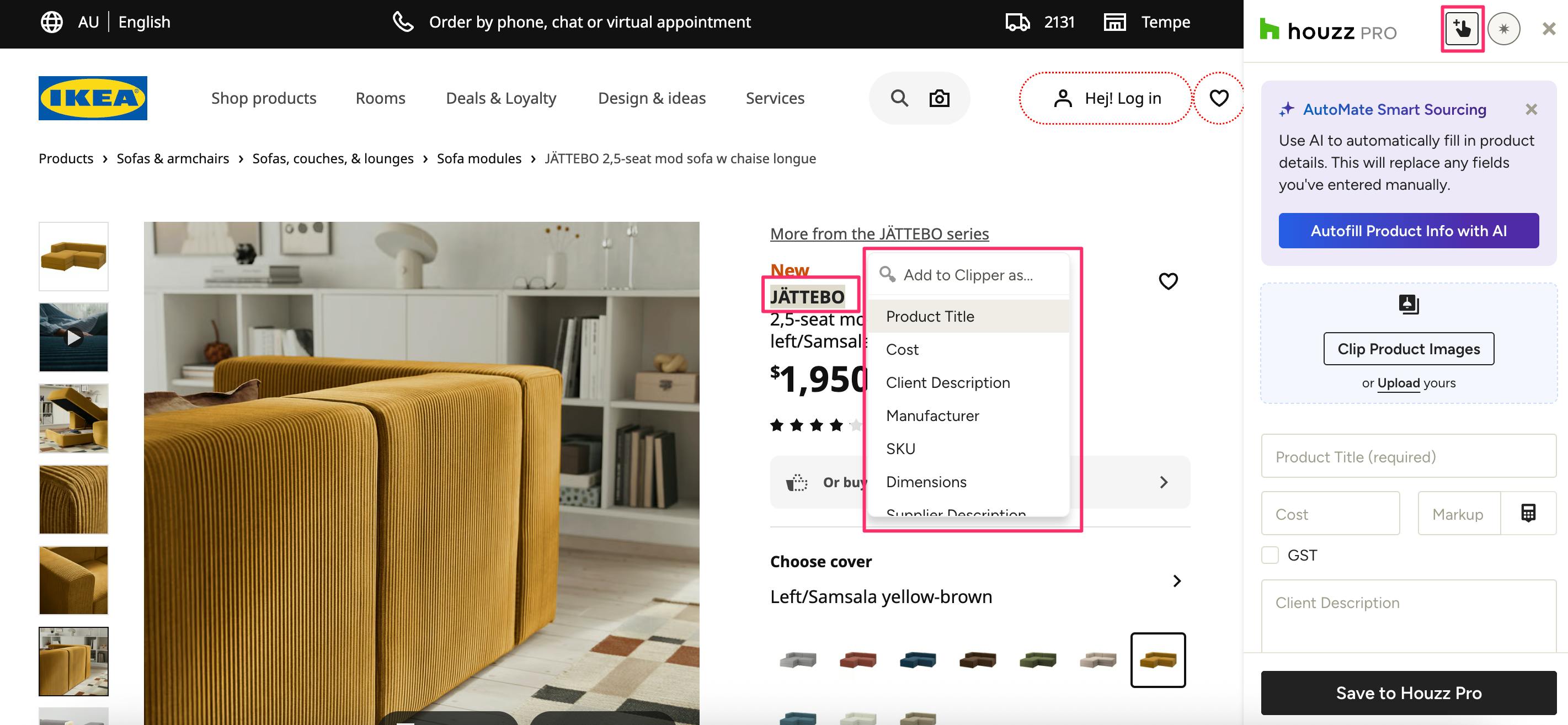This screenshot has width=1568, height=725.
Task: Click Autofill Product Info with AI
Action: [1408, 231]
